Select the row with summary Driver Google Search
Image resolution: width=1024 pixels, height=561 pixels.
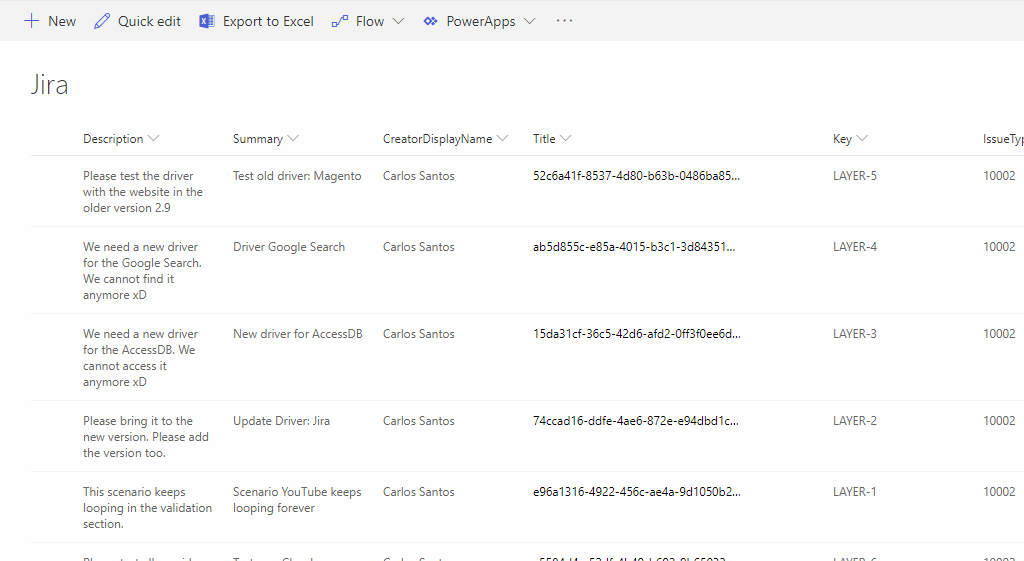tap(289, 247)
